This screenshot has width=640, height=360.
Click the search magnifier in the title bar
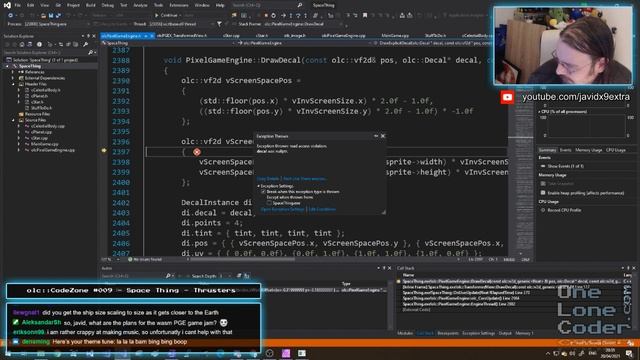click(x=300, y=5)
